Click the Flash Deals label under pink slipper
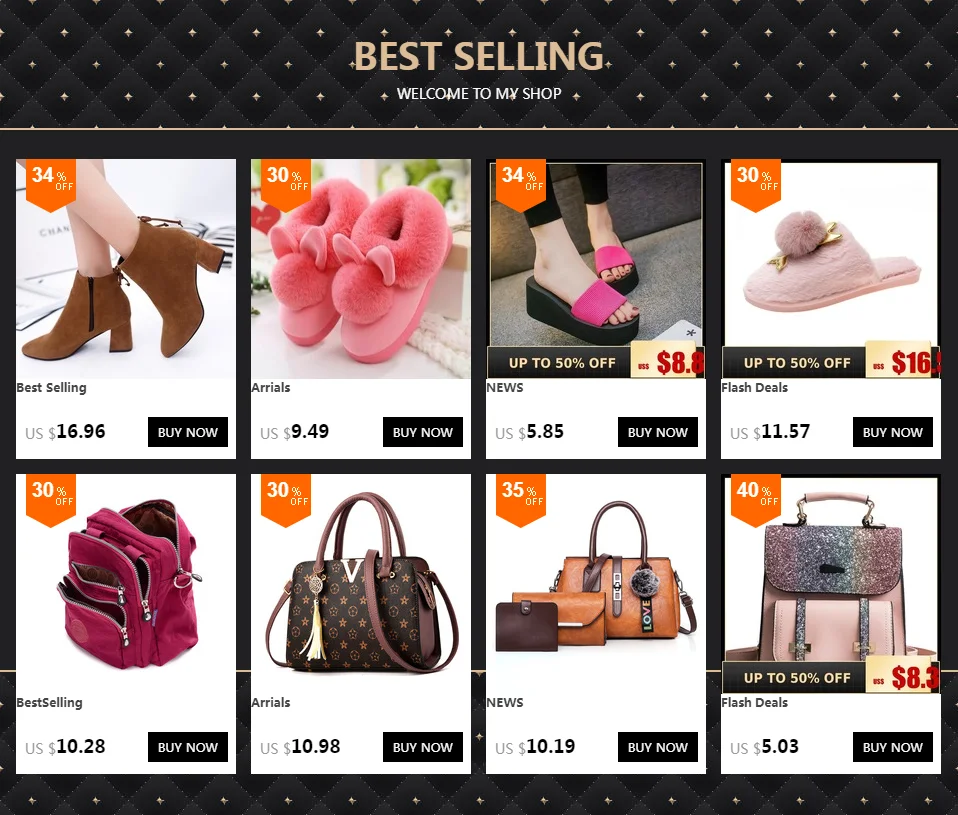This screenshot has width=958, height=815. [x=755, y=387]
